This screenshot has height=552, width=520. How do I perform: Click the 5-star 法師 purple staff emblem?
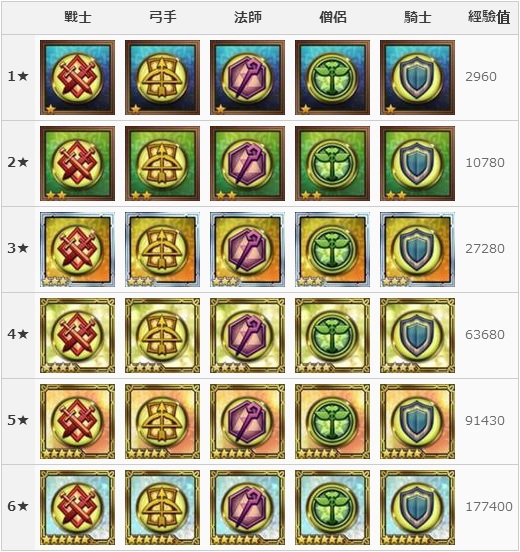(x=248, y=422)
